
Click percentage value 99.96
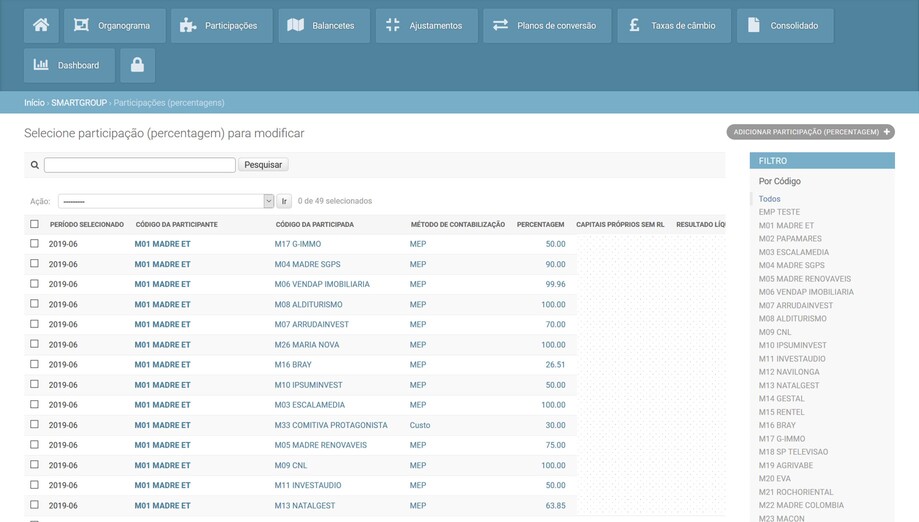(556, 284)
